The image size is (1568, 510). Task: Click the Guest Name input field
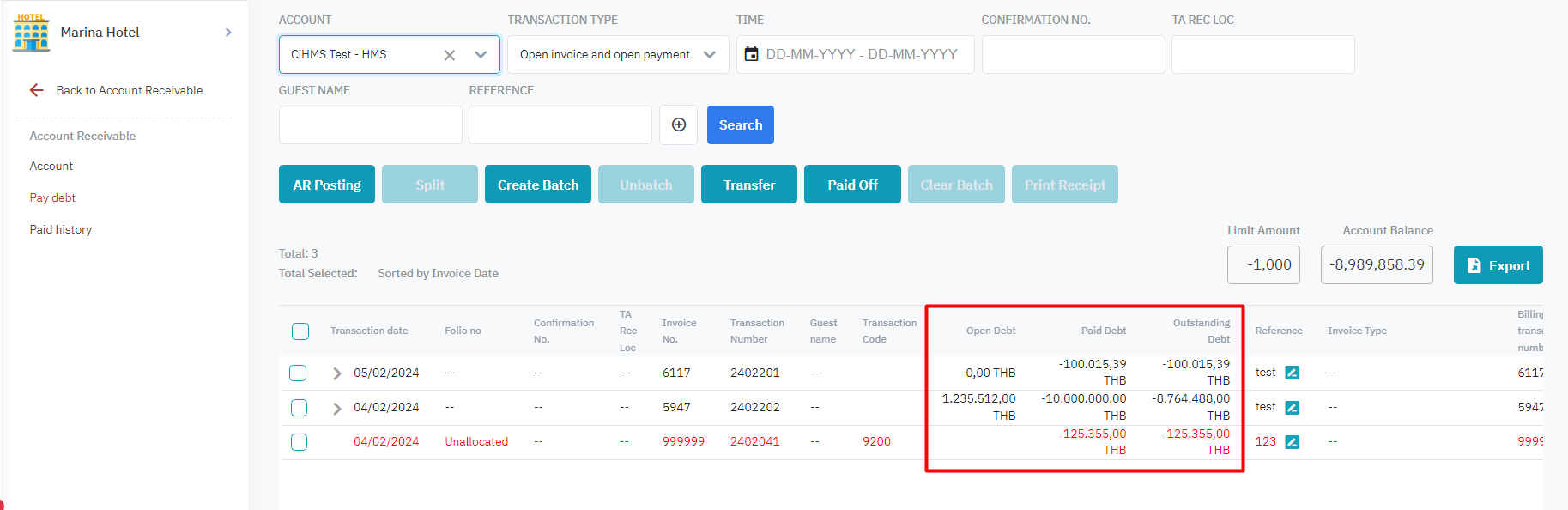[370, 125]
